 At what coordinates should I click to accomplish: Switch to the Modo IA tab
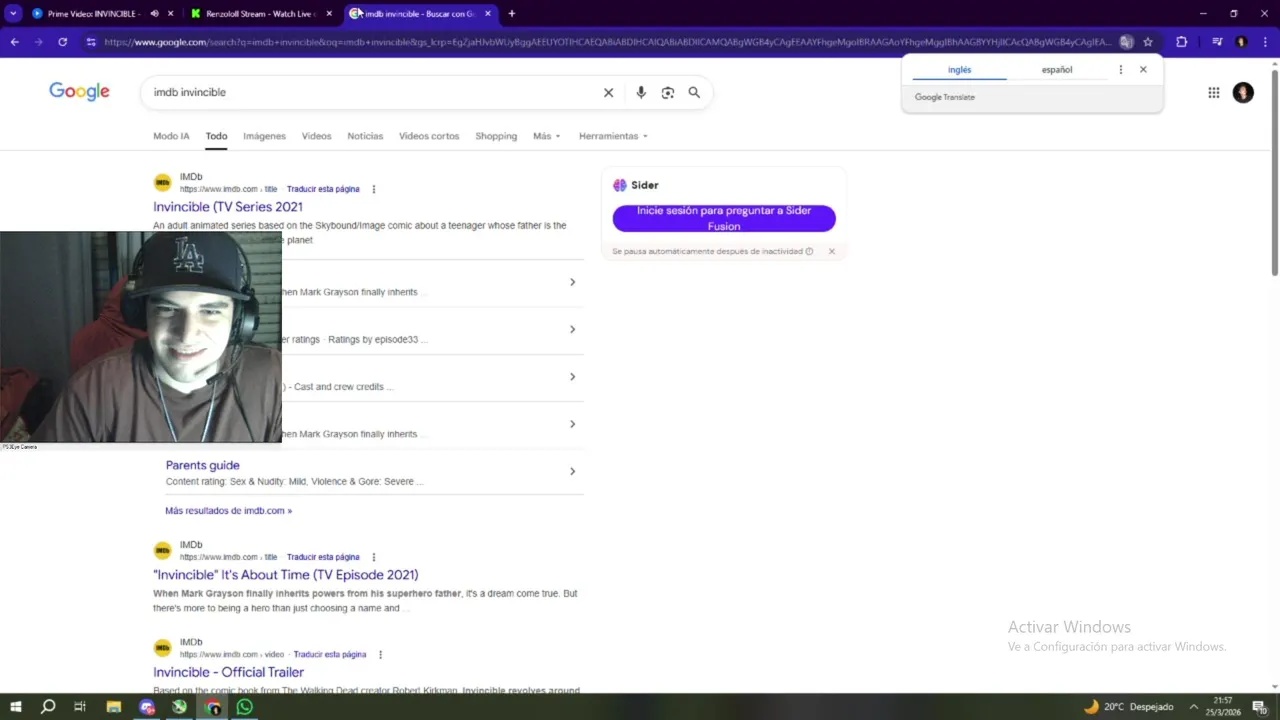pos(171,136)
